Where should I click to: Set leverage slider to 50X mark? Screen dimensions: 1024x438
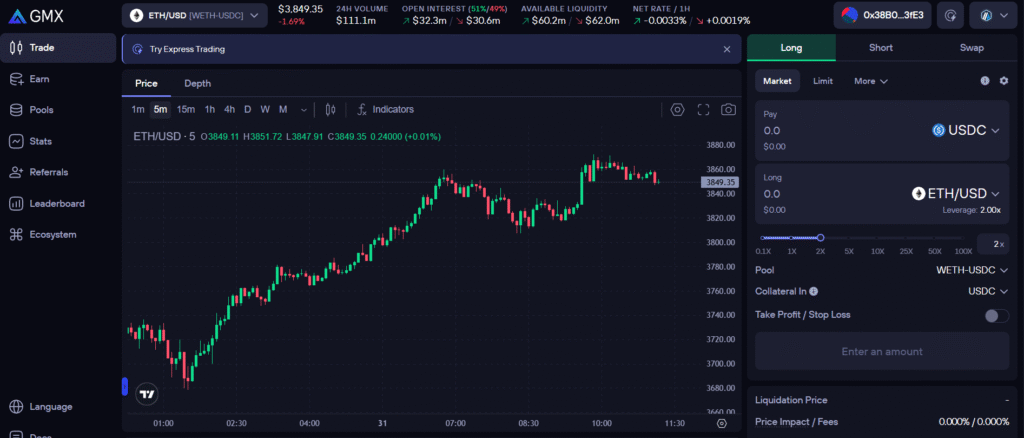pyautogui.click(x=935, y=251)
